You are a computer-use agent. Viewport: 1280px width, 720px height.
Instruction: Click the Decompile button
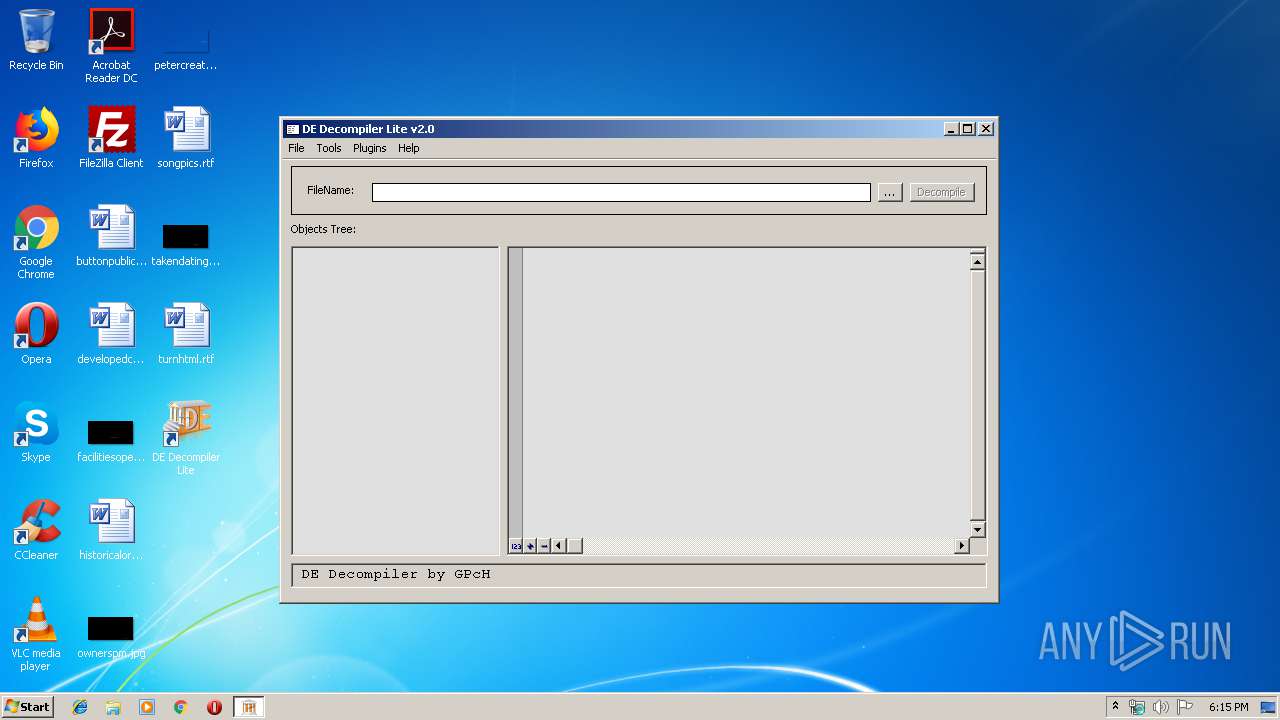(941, 192)
